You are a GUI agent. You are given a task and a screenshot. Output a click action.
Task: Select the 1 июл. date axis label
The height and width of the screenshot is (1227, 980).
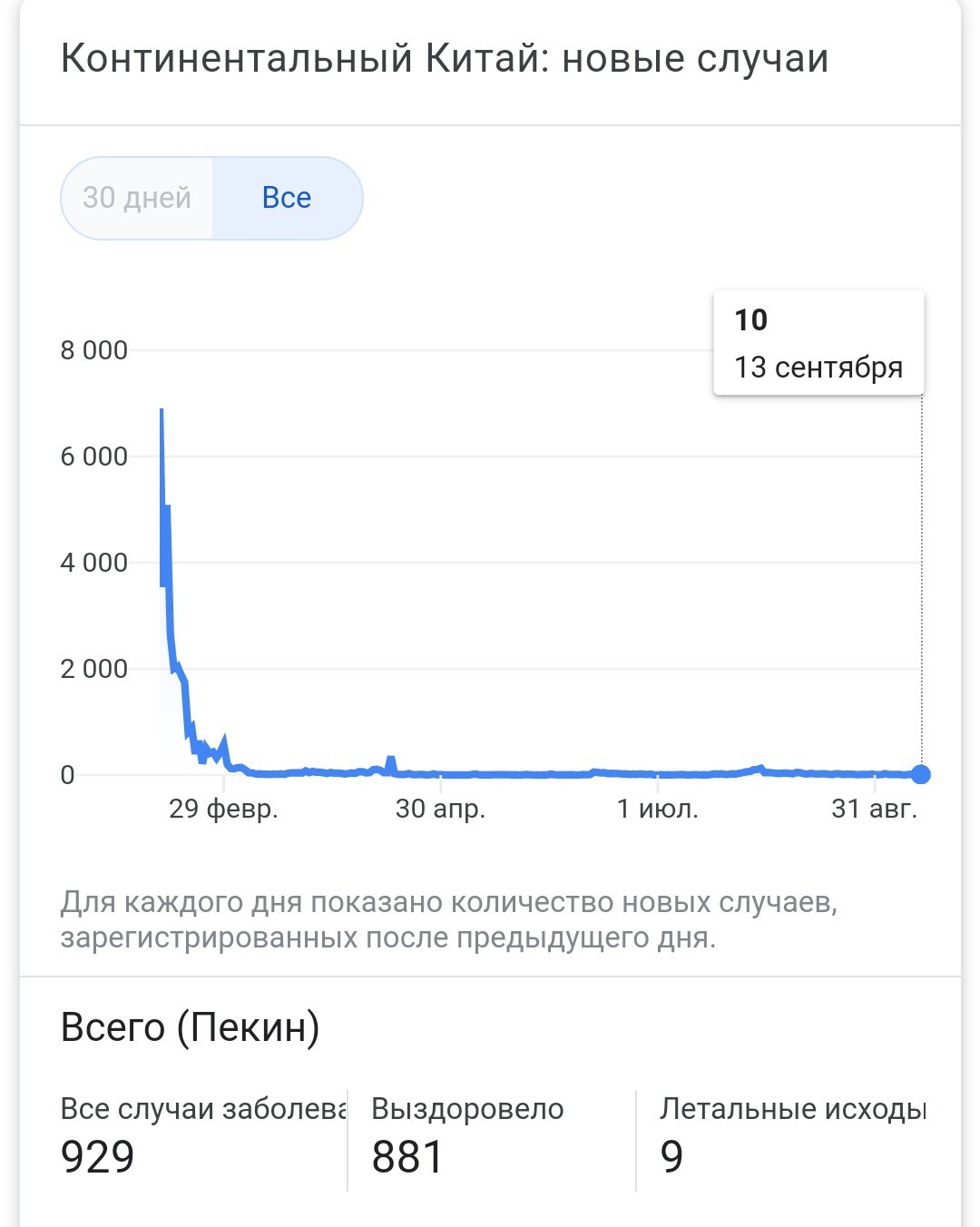coord(658,809)
